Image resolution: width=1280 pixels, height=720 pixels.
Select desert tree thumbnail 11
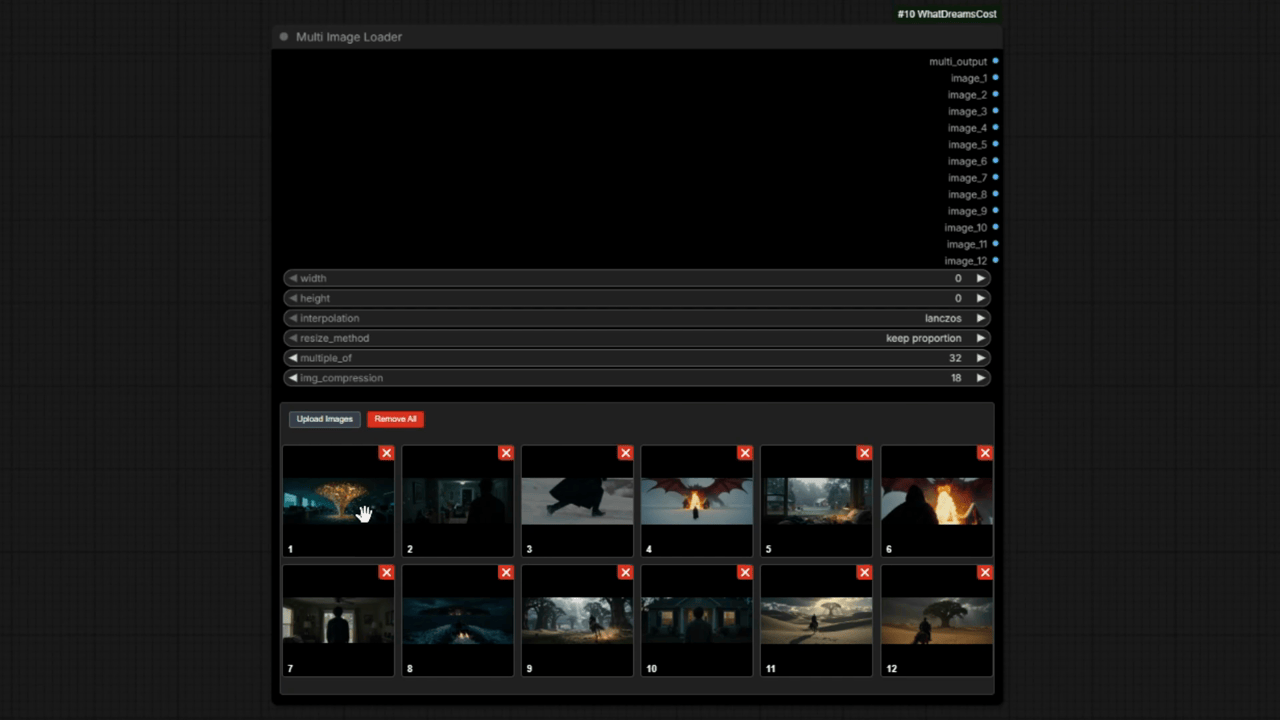pyautogui.click(x=816, y=620)
